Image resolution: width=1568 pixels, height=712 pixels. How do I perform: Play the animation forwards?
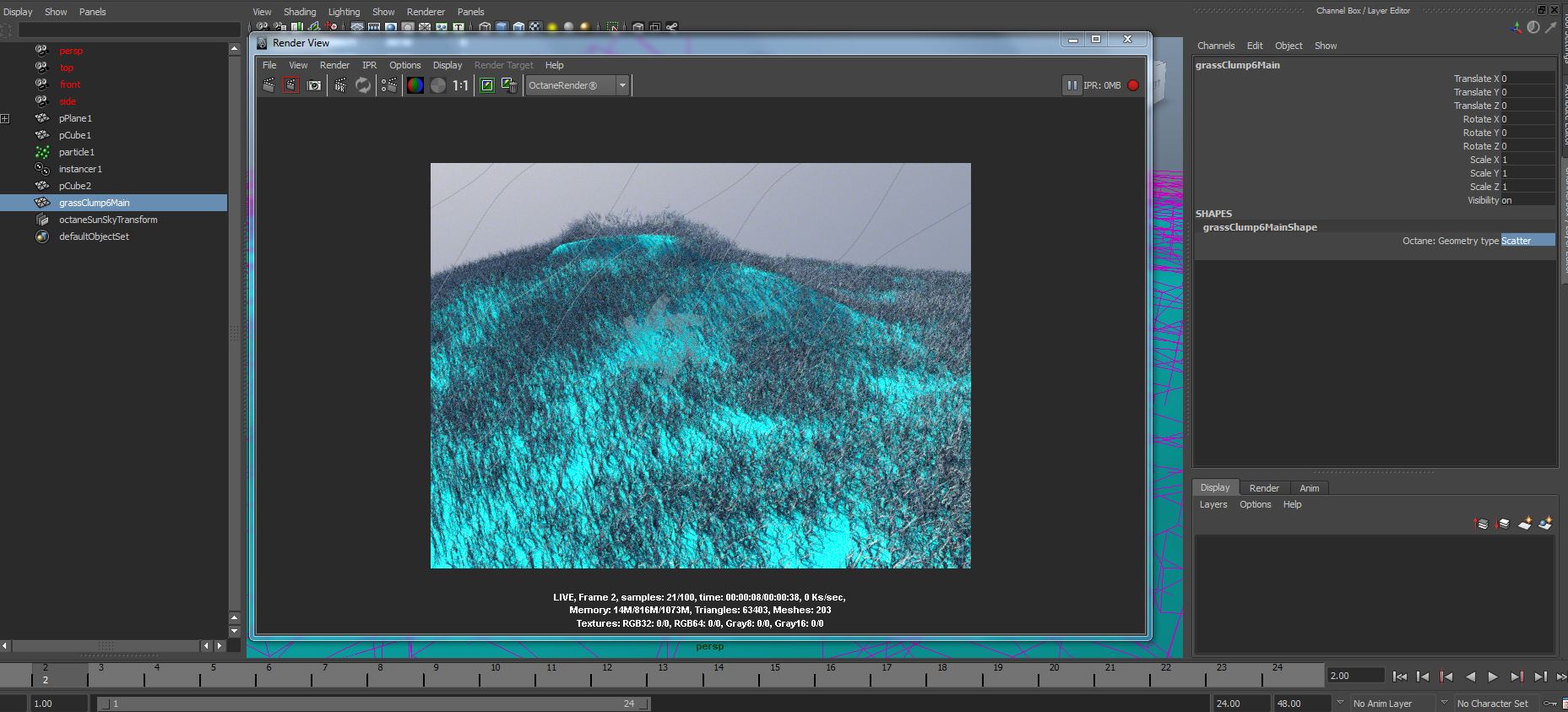1493,677
